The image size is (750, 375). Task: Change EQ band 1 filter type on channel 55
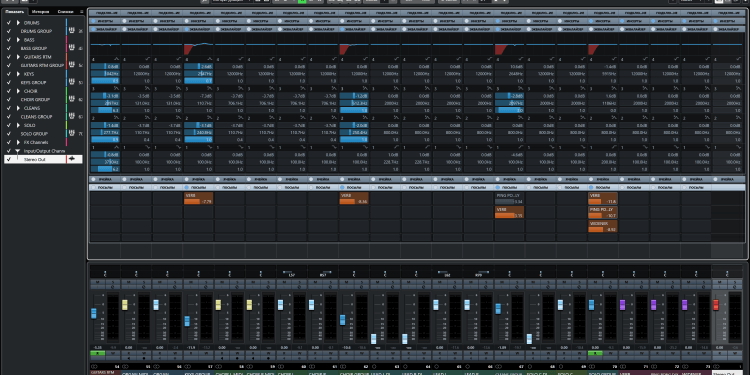147,147
